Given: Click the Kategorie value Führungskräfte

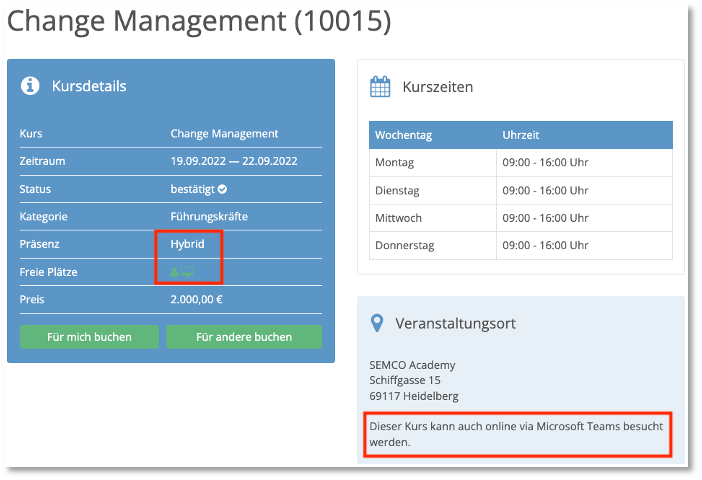Looking at the screenshot, I should coord(209,217).
